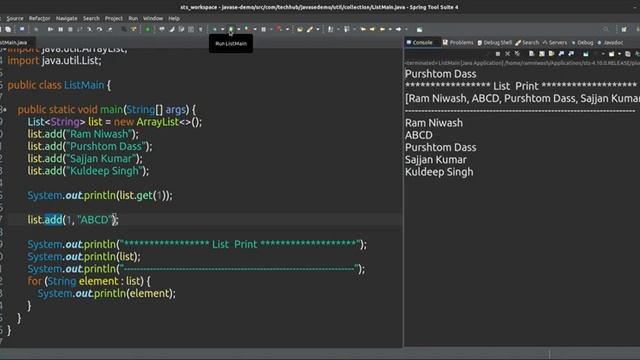The height and width of the screenshot is (360, 640).
Task: Click the Coverage launch icon in the main toolbar
Action: [247, 29]
